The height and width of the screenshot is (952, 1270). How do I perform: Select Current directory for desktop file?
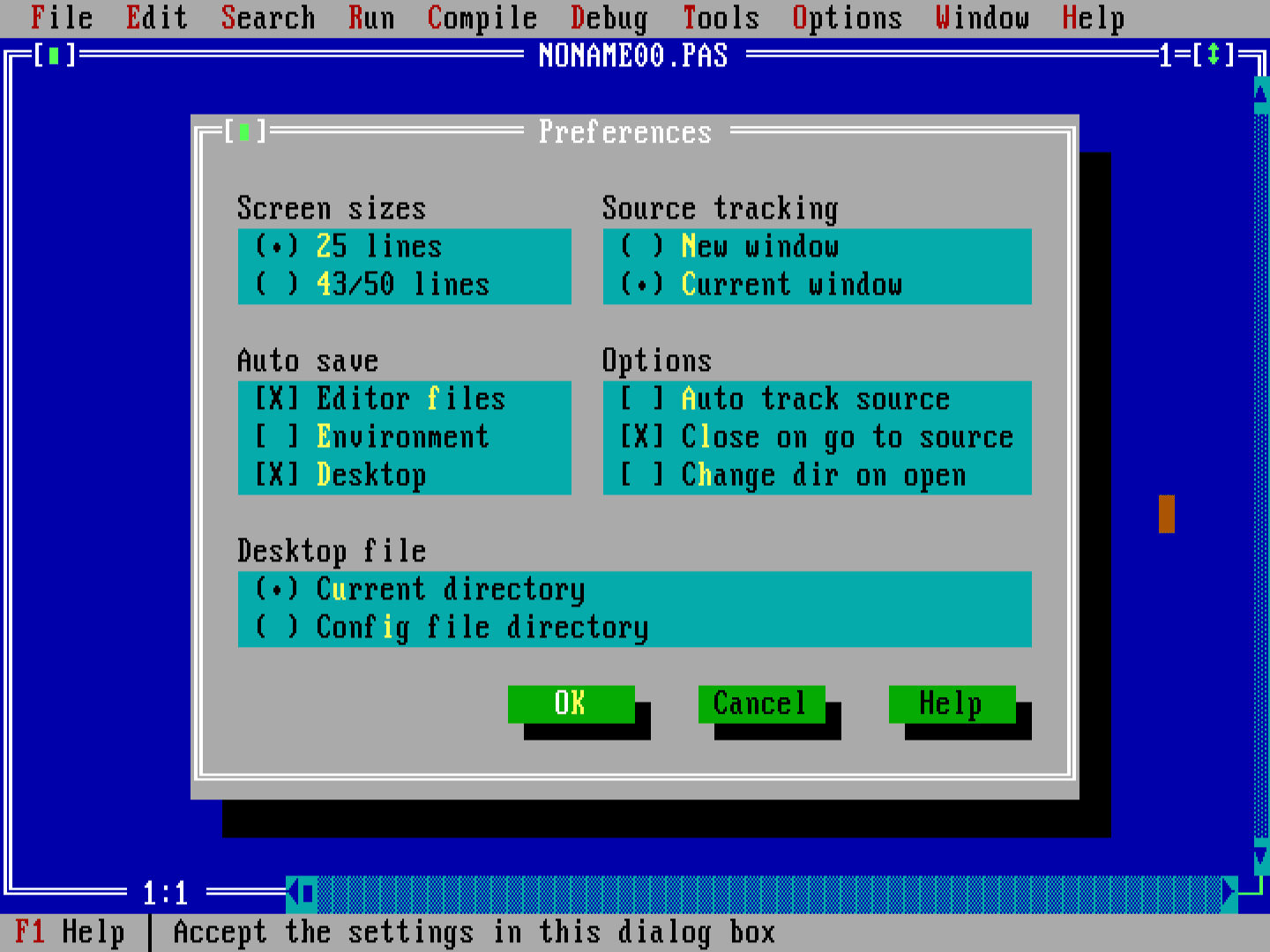[x=420, y=590]
